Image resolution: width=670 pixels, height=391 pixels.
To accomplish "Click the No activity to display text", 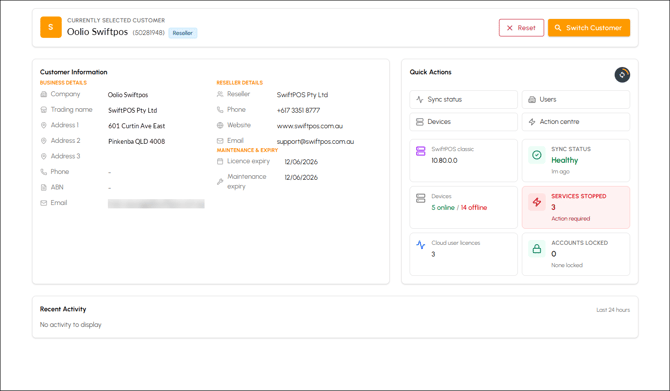I will tap(71, 325).
